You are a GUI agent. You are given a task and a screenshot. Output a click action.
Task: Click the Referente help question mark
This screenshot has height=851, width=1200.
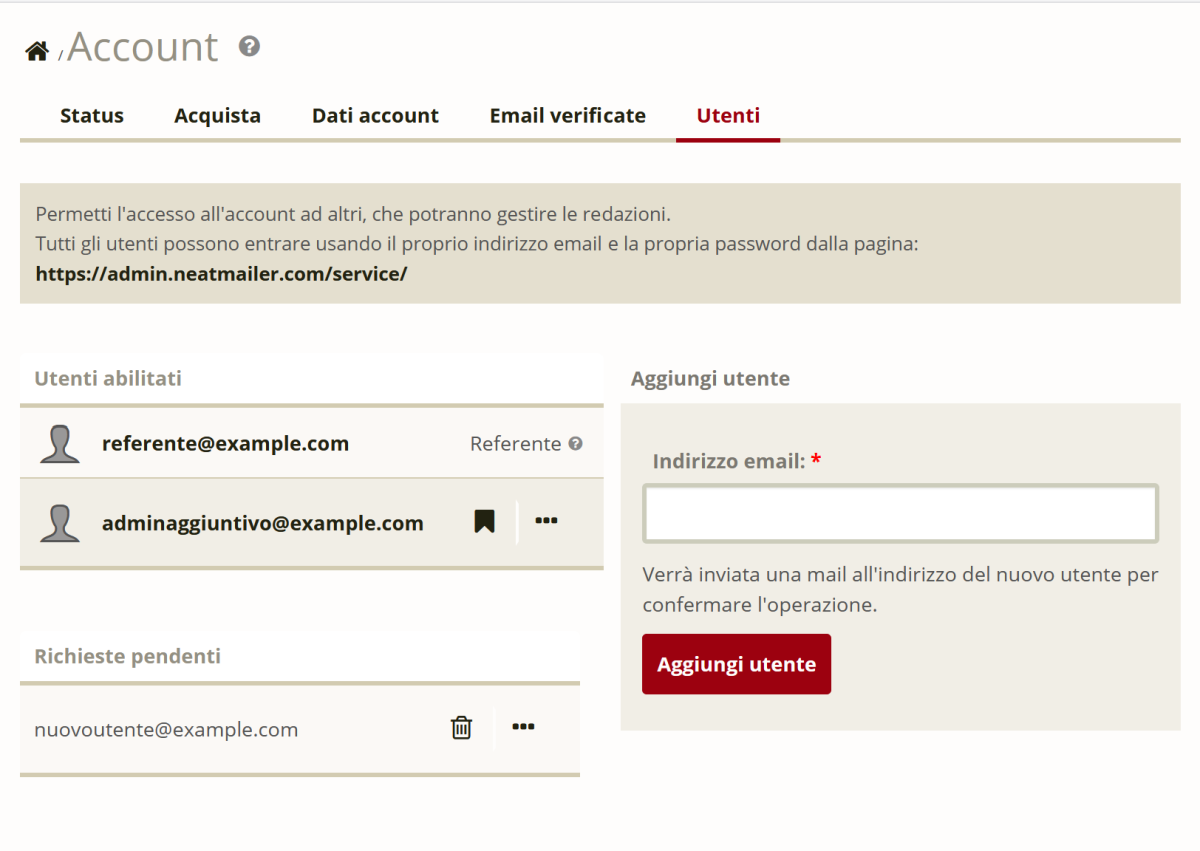(576, 443)
